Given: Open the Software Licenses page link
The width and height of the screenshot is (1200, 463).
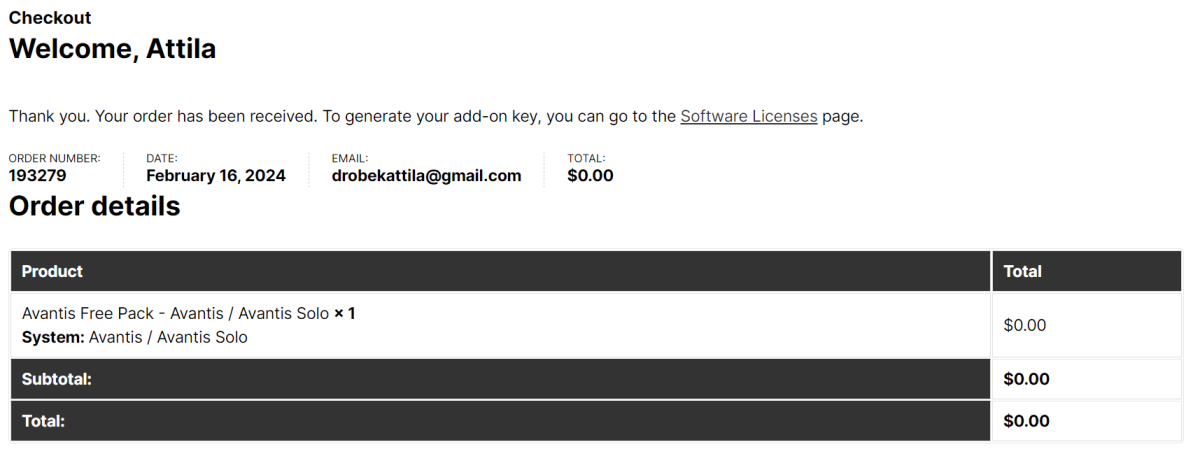Looking at the screenshot, I should click(x=748, y=116).
